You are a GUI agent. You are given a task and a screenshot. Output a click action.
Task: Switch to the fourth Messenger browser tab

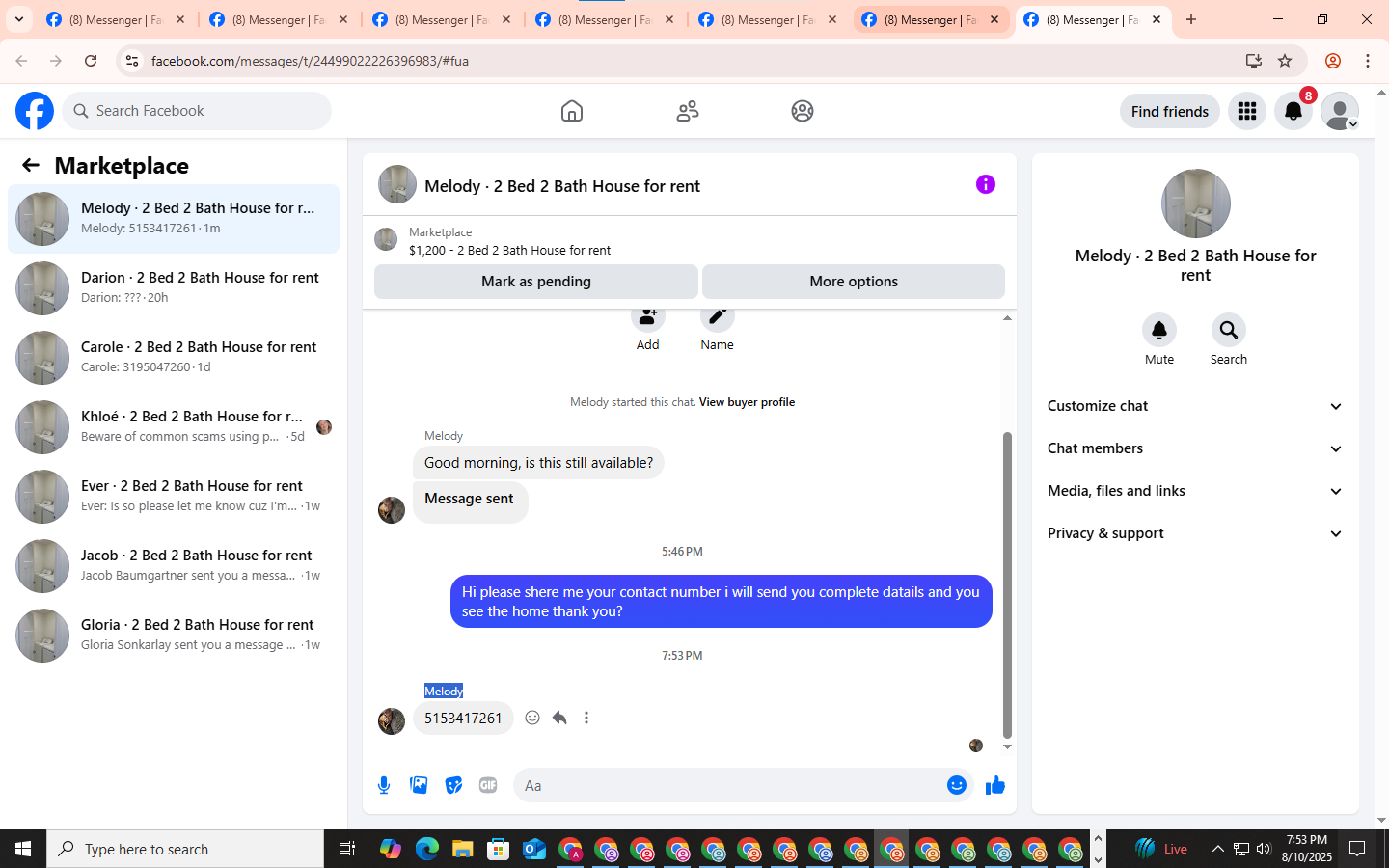605,19
